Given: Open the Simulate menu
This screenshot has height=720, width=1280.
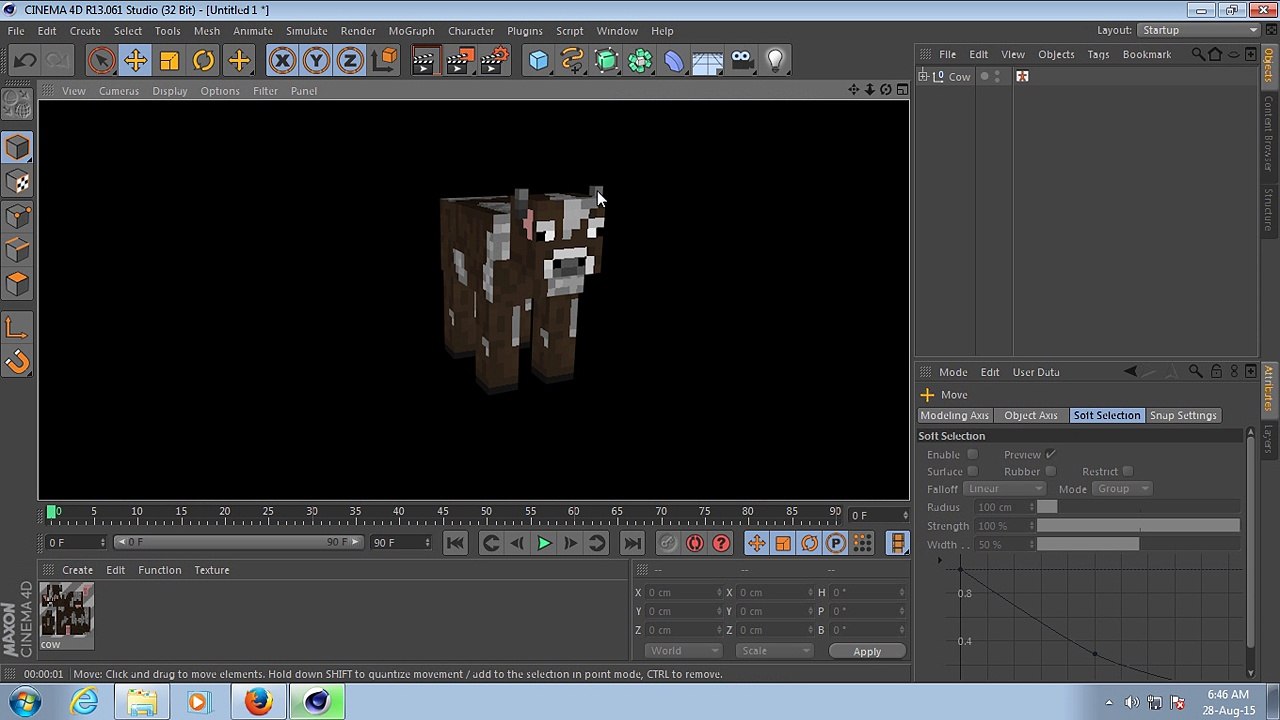Looking at the screenshot, I should [306, 31].
